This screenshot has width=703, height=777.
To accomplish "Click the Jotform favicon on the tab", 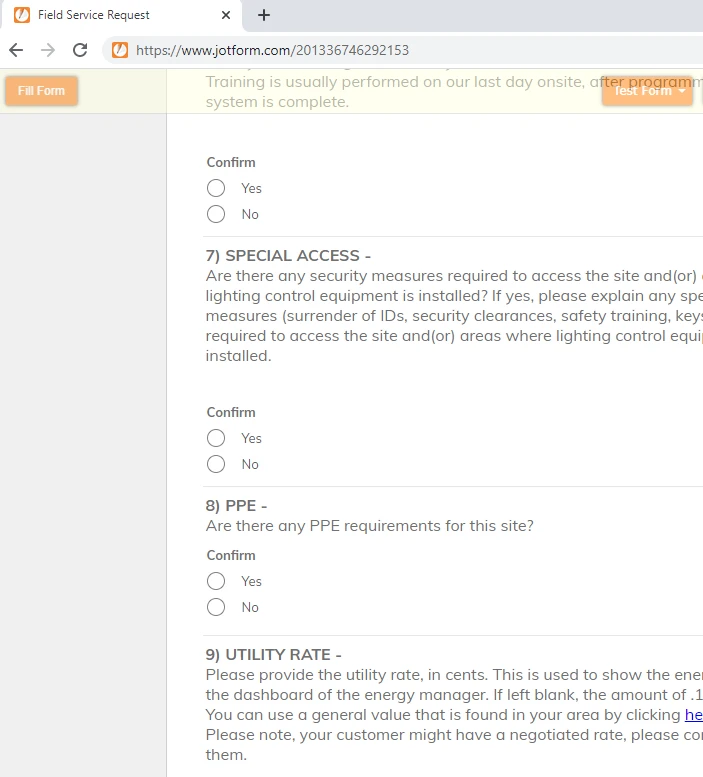I will [21, 15].
